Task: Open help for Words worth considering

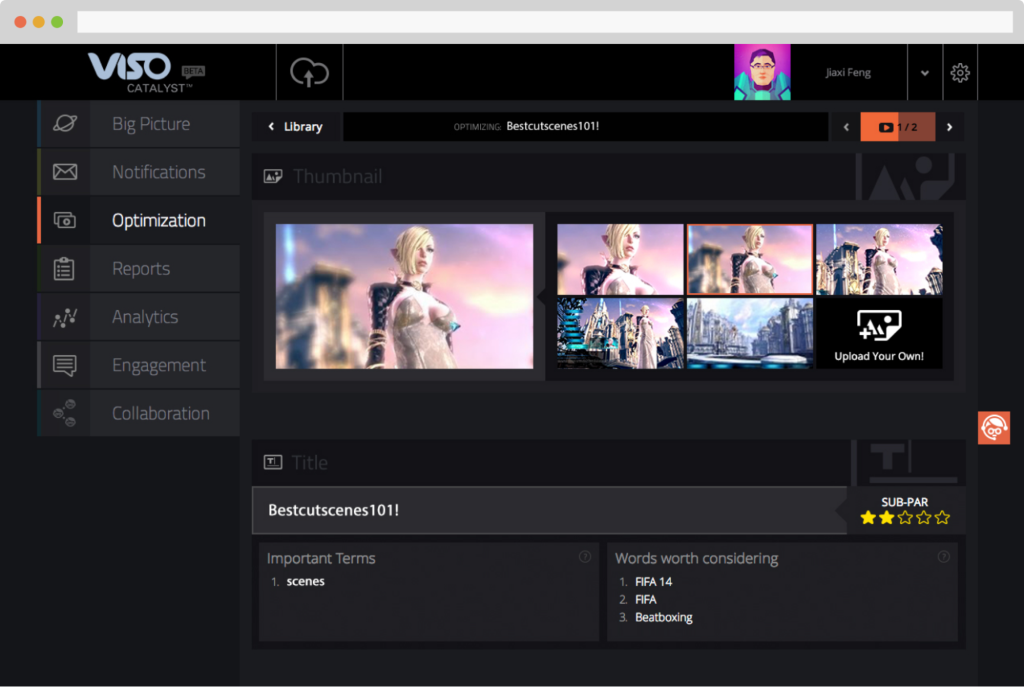Action: click(943, 557)
